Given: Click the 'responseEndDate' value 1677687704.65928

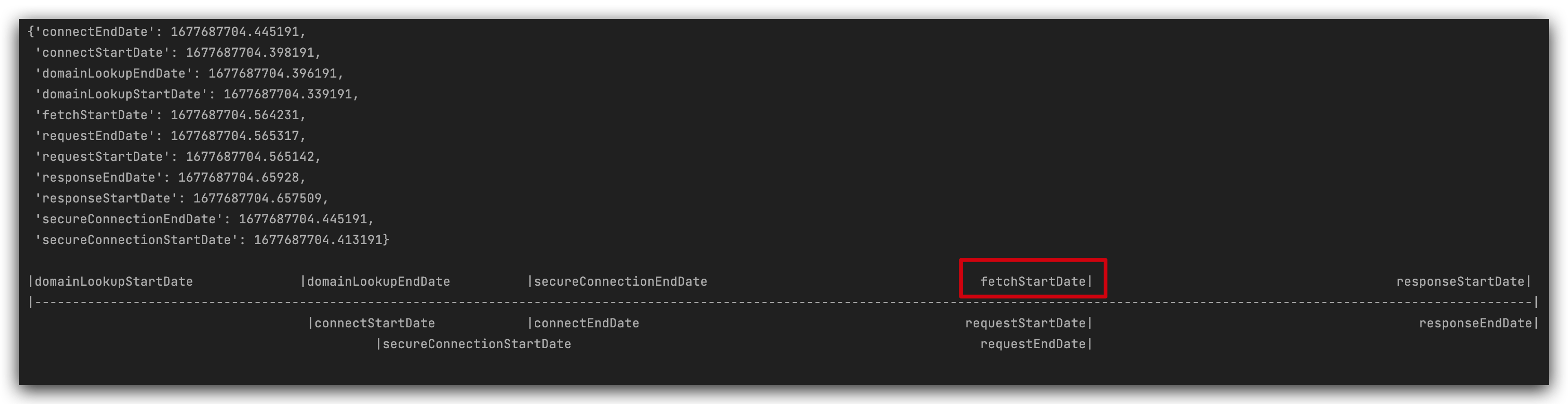Looking at the screenshot, I should [239, 177].
